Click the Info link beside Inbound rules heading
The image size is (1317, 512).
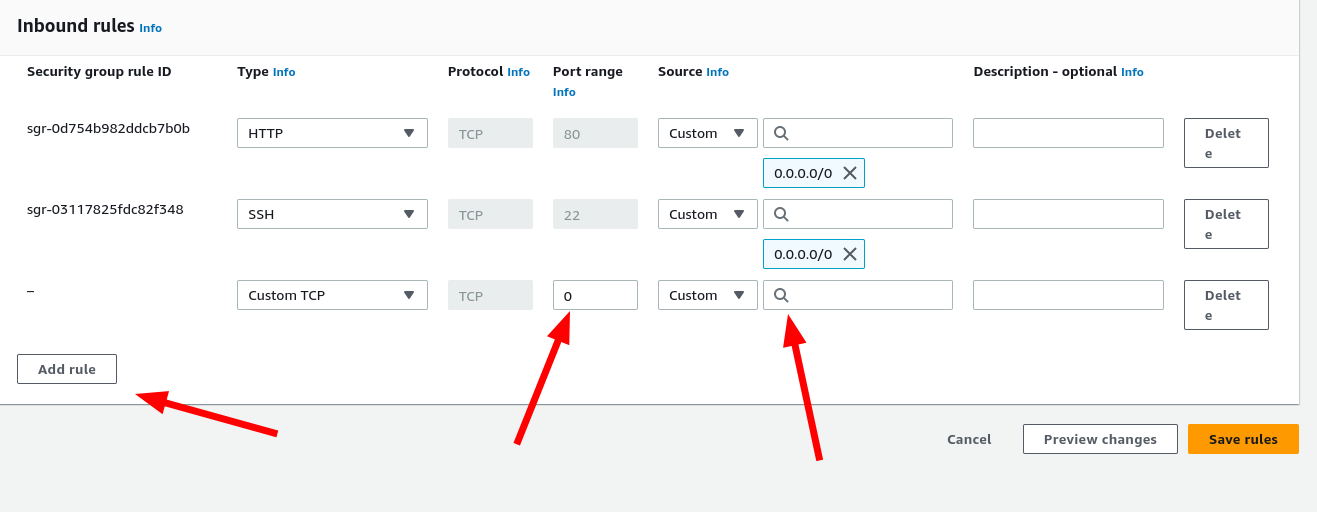[x=150, y=28]
